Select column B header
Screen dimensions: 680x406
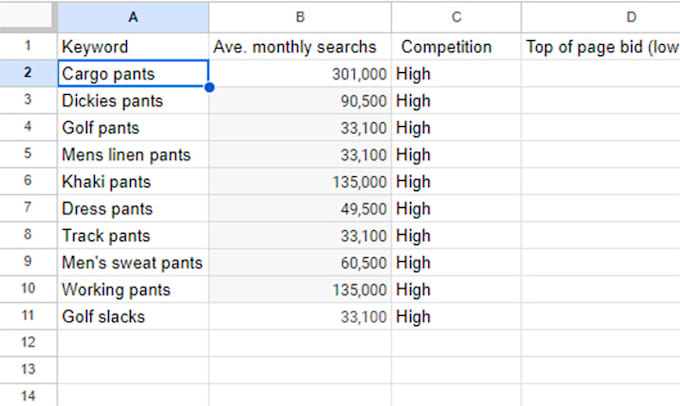[300, 17]
